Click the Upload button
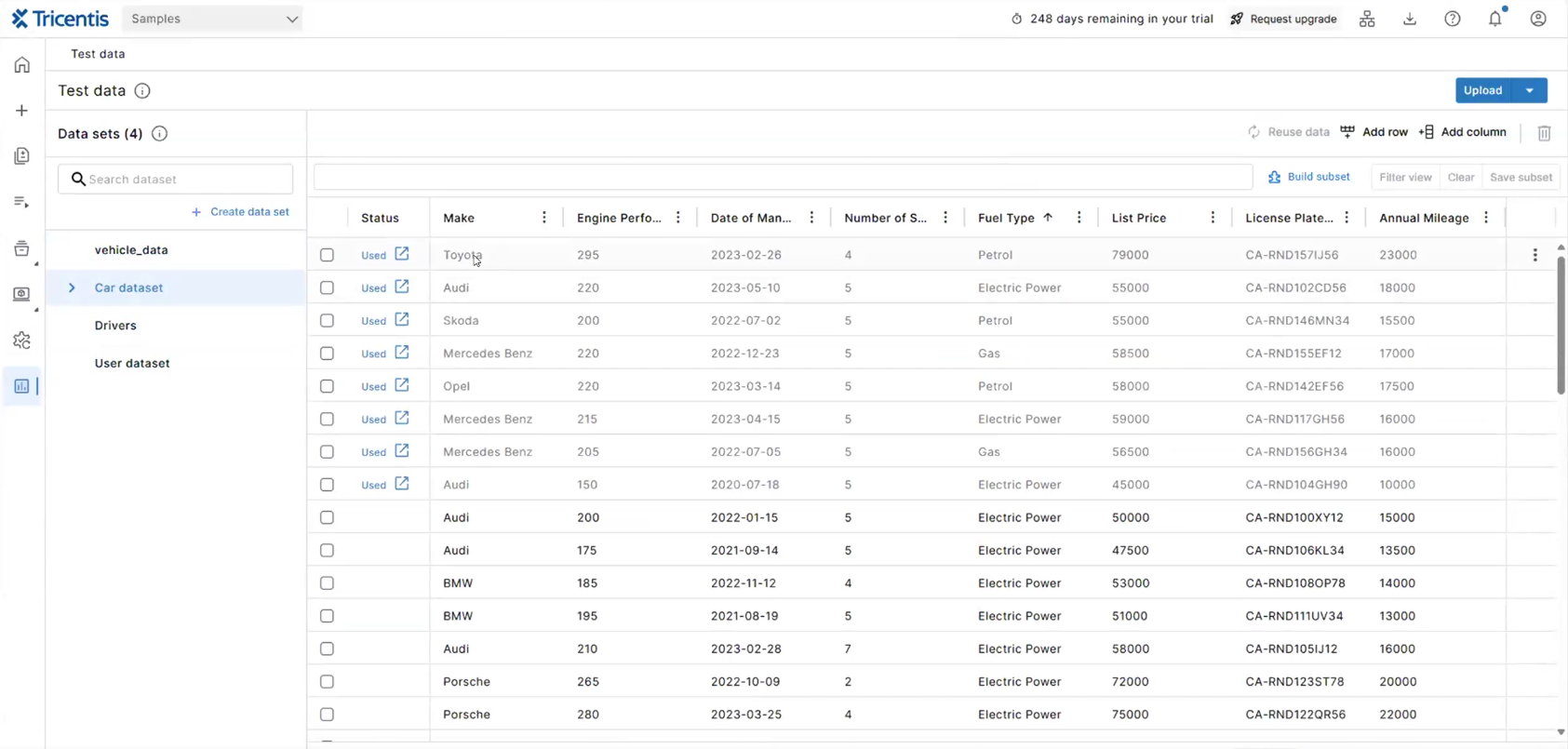The height and width of the screenshot is (749, 1568). coord(1483,90)
